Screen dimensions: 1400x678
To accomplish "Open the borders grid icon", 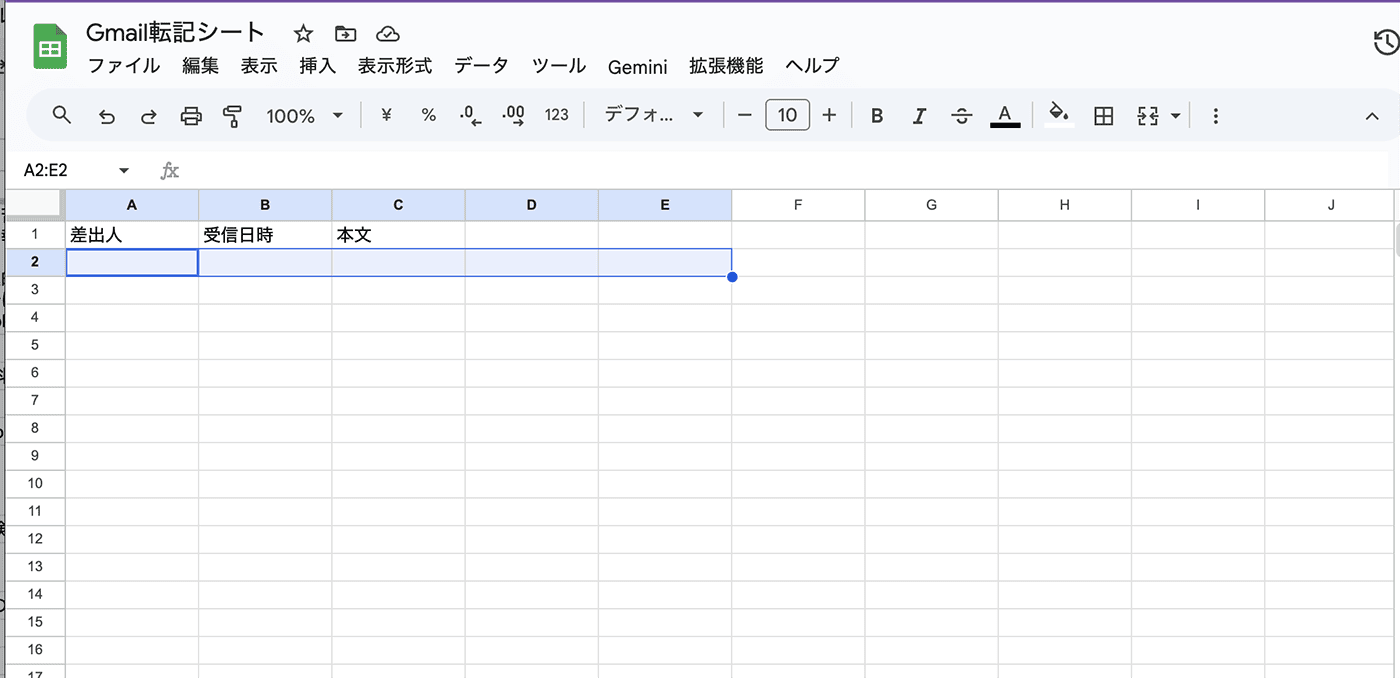I will point(1104,116).
